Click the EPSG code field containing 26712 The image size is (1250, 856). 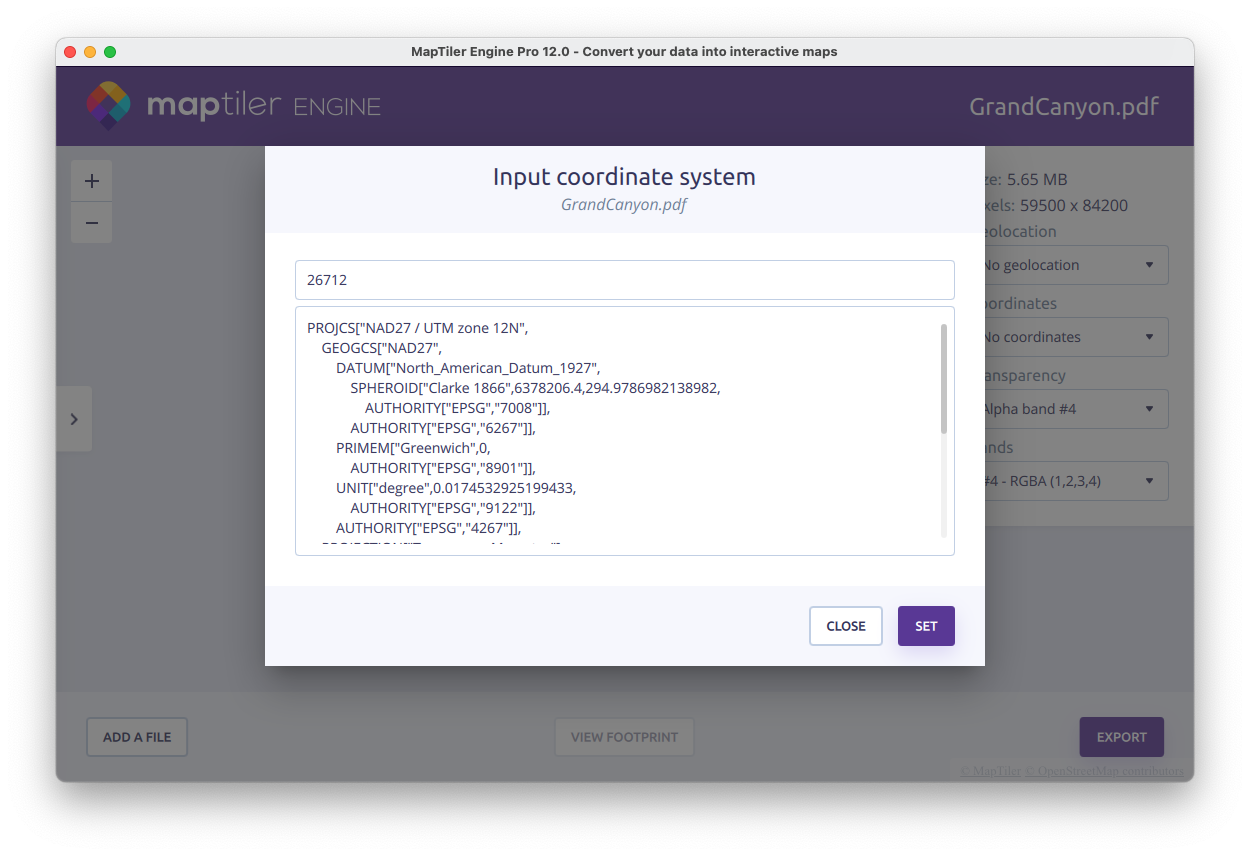tap(624, 280)
